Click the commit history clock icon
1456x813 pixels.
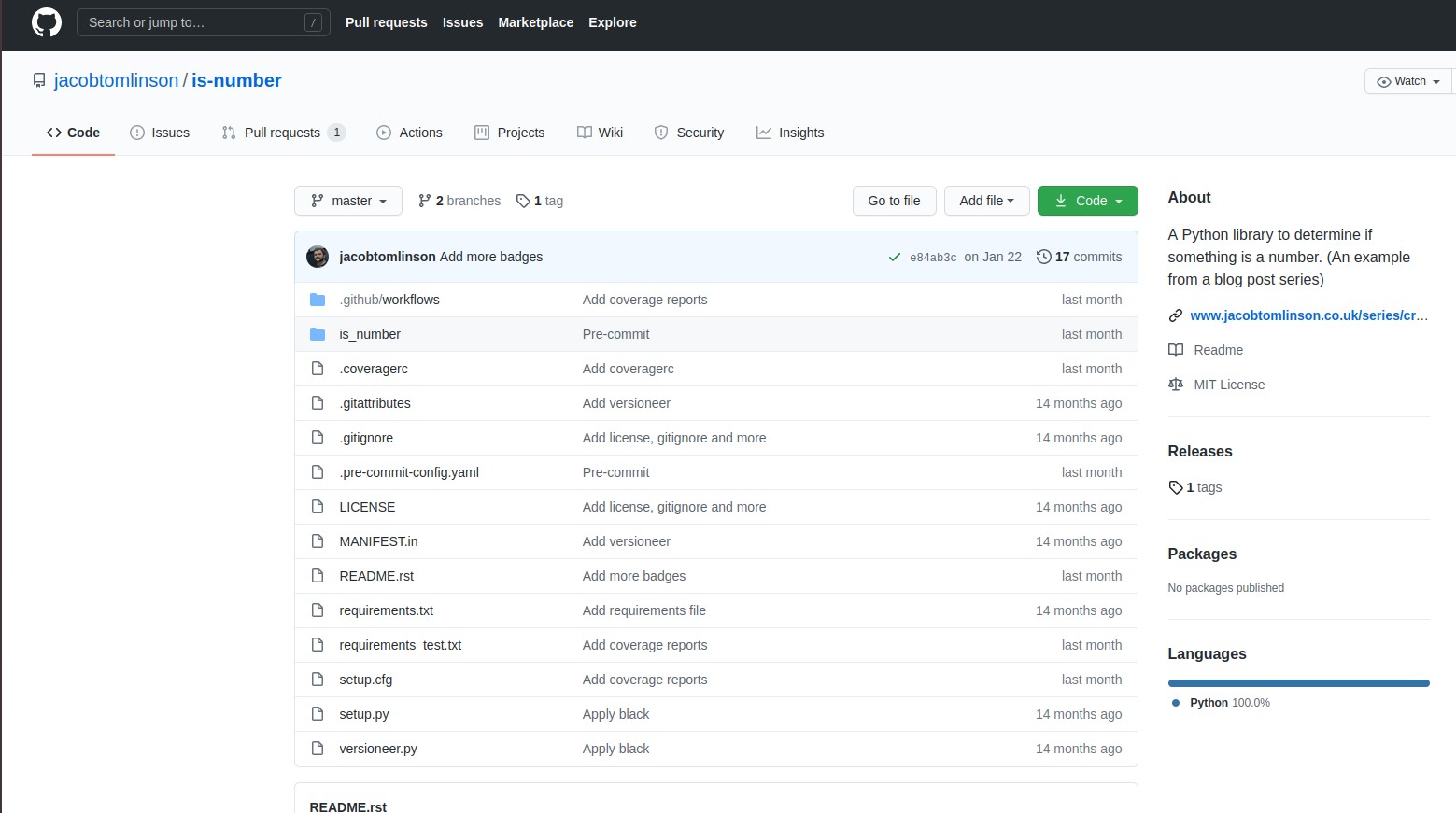coord(1044,257)
